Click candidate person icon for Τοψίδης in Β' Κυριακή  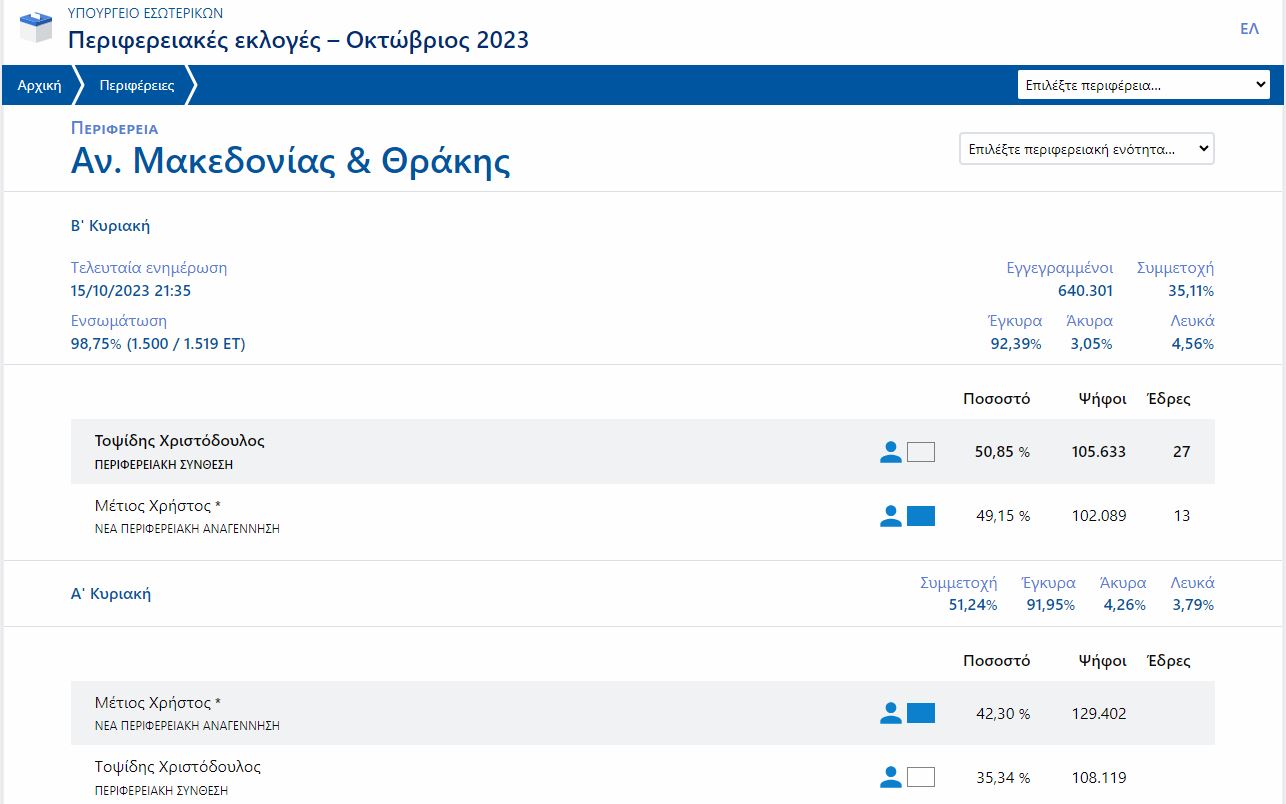pos(890,452)
